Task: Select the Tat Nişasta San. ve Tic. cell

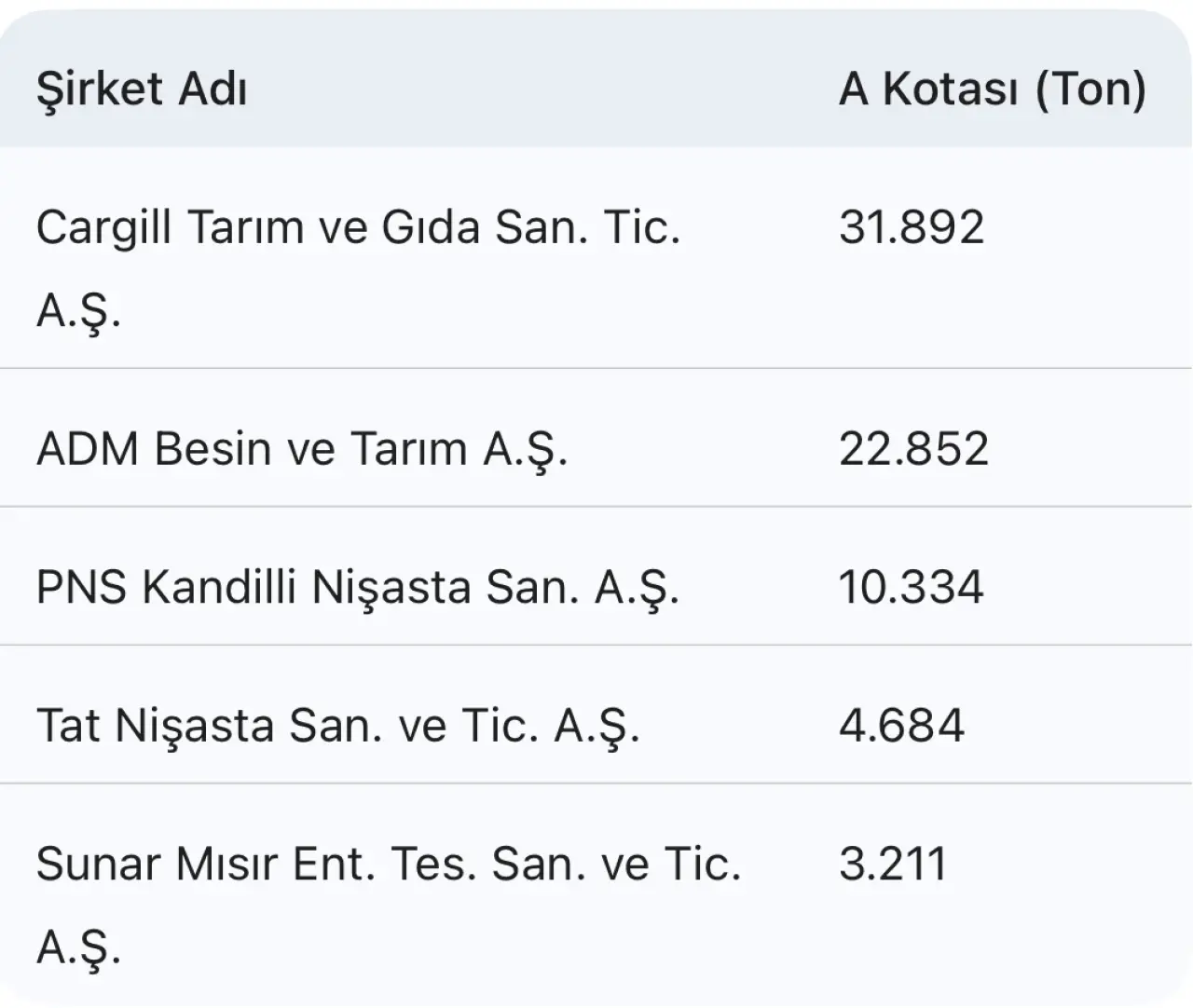Action: (337, 726)
